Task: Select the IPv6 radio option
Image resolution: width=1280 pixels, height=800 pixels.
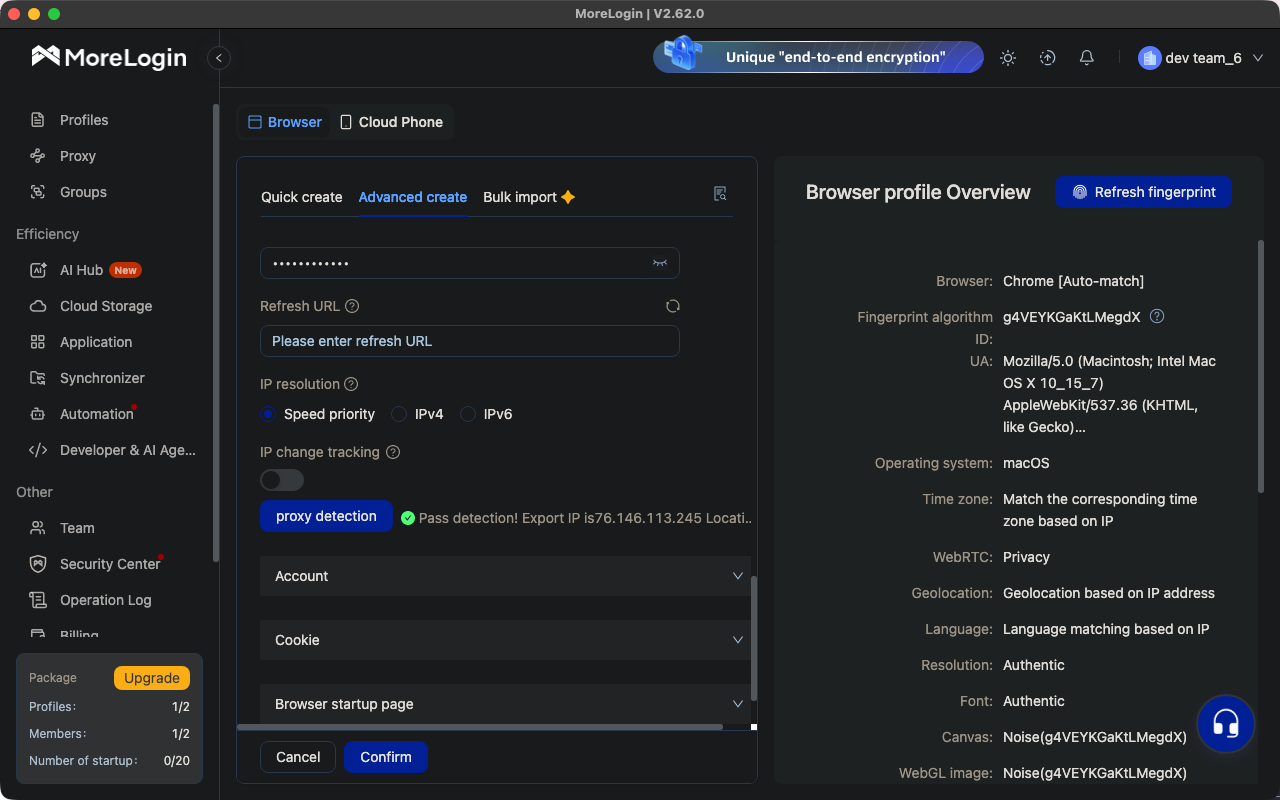Action: [468, 414]
